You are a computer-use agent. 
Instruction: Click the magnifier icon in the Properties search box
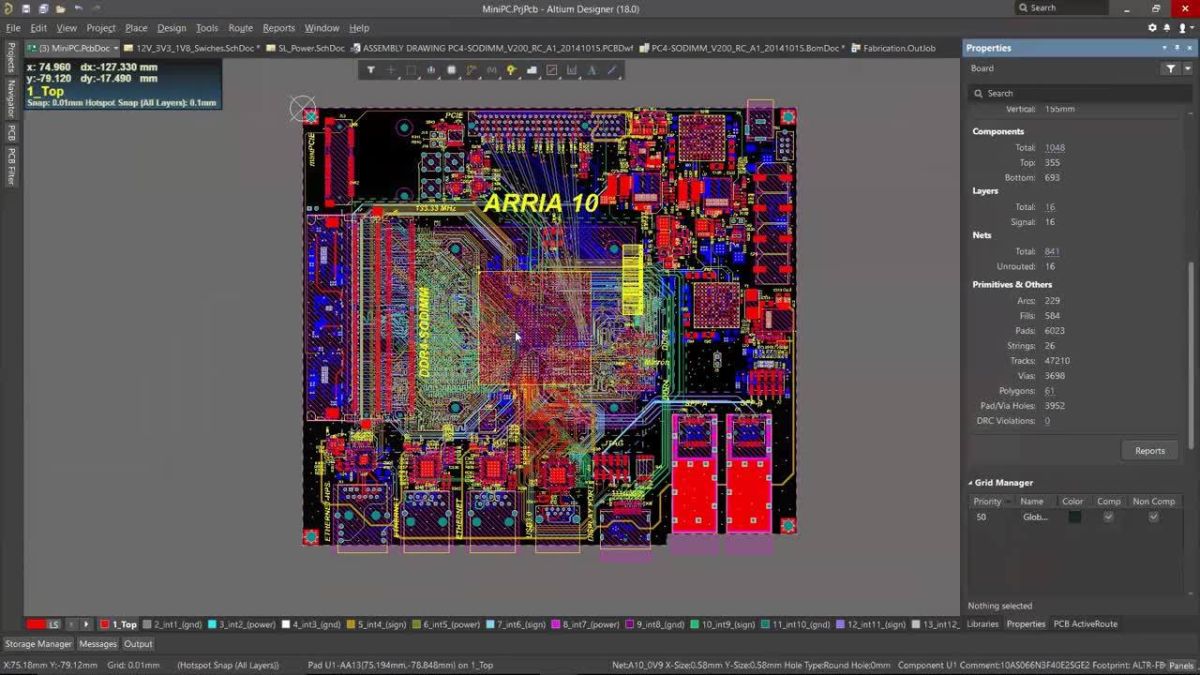tap(978, 93)
